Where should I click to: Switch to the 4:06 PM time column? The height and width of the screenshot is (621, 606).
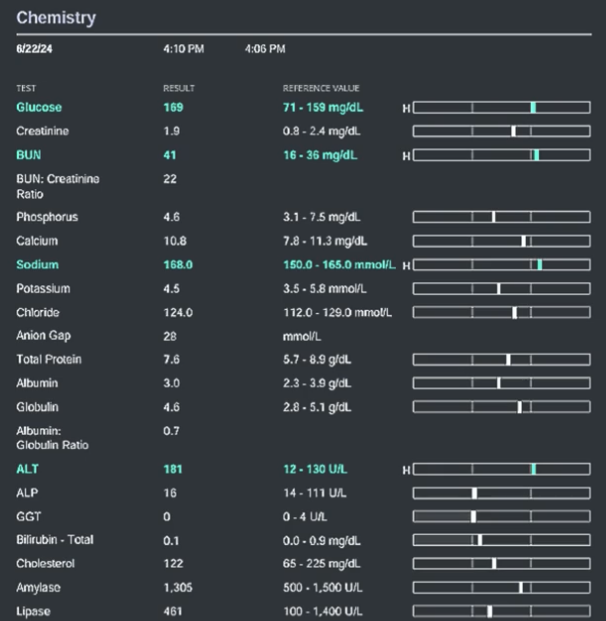click(x=265, y=49)
